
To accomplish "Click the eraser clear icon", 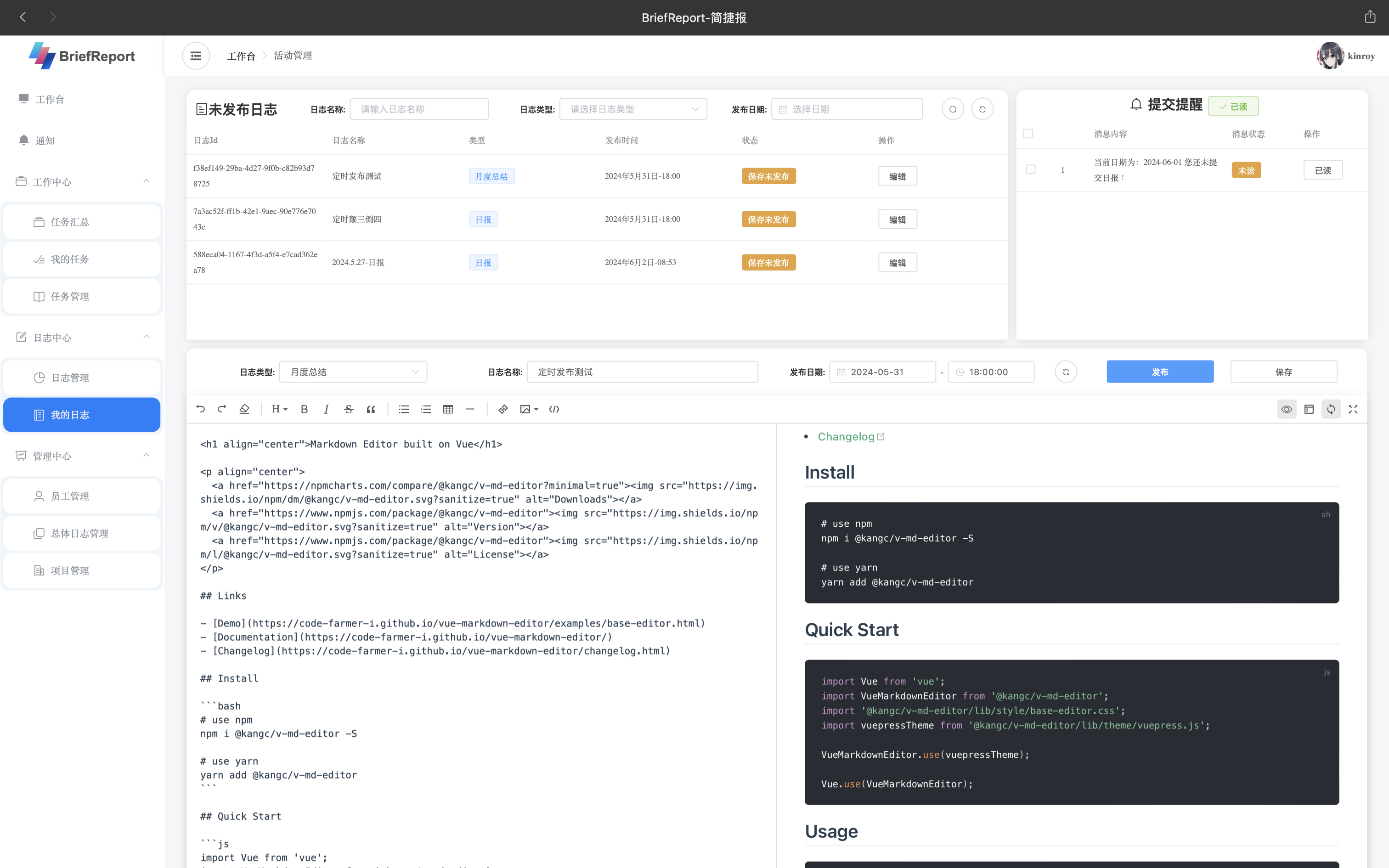I will tap(244, 409).
